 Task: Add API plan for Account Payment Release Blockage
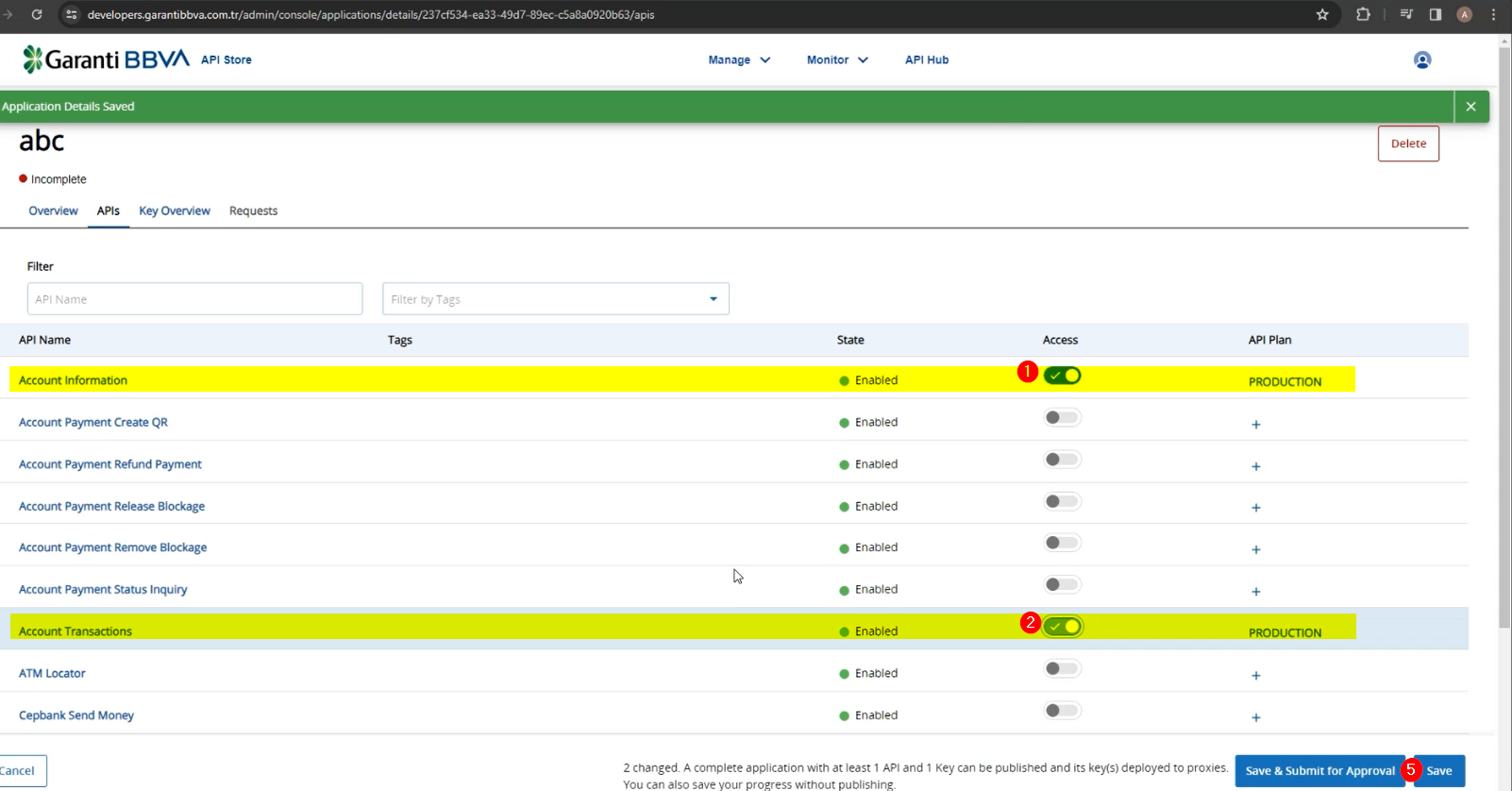(x=1256, y=508)
